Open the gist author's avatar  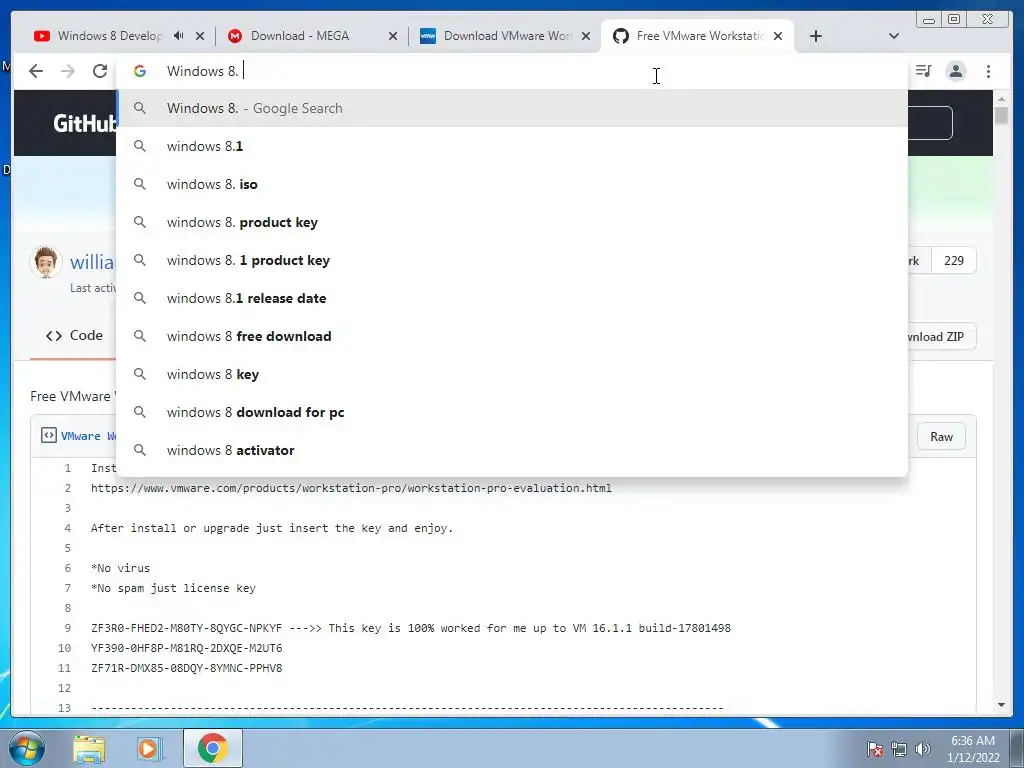(x=46, y=262)
